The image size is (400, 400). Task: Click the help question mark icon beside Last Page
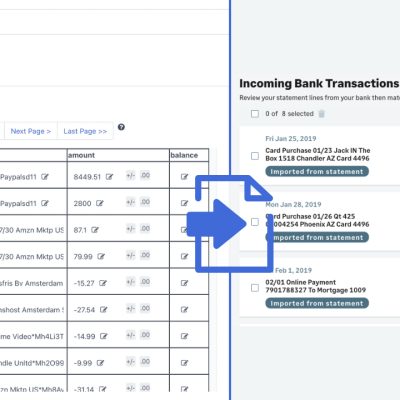[121, 127]
